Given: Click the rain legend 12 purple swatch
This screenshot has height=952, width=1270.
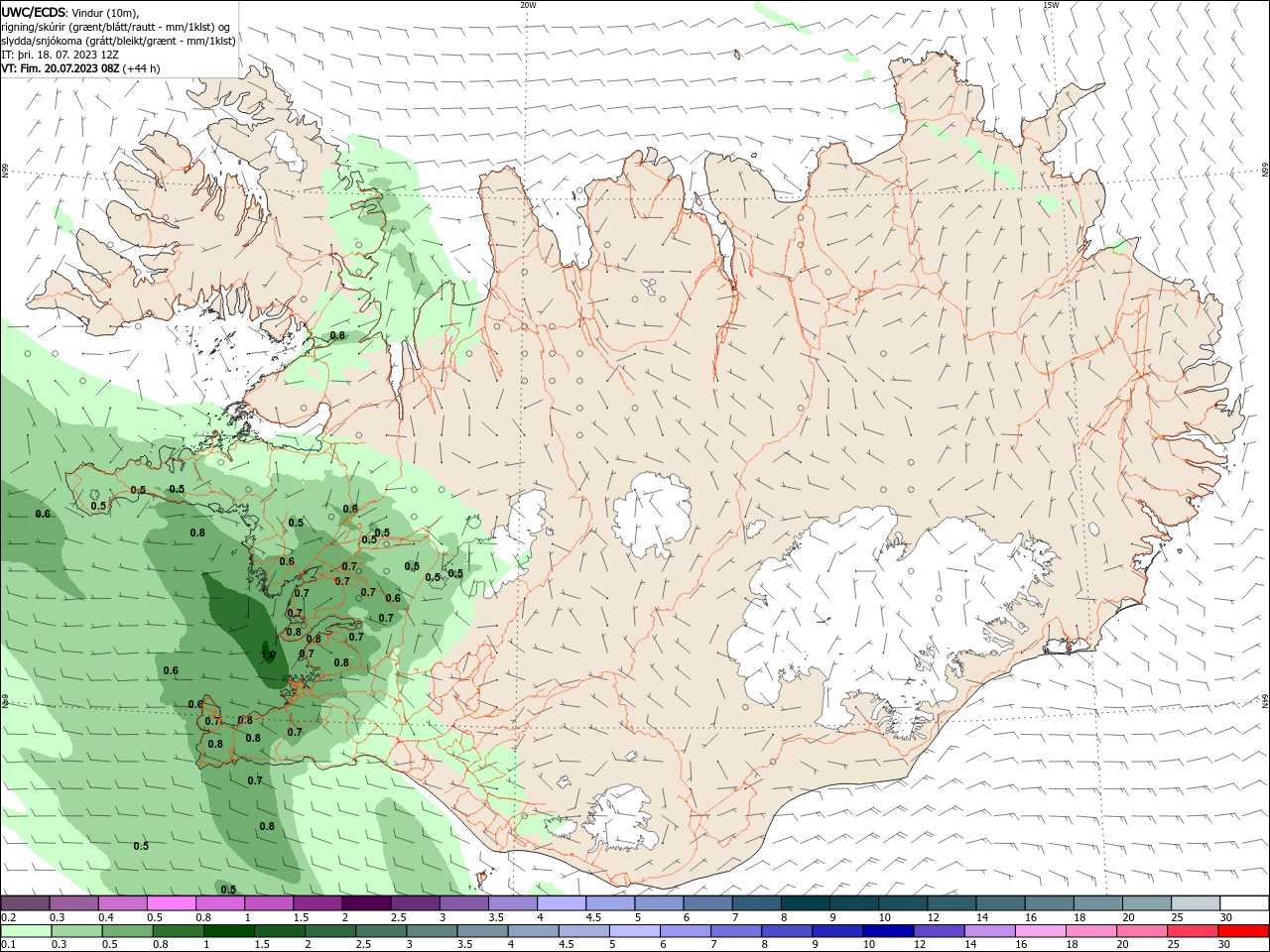Looking at the screenshot, I should point(939,931).
